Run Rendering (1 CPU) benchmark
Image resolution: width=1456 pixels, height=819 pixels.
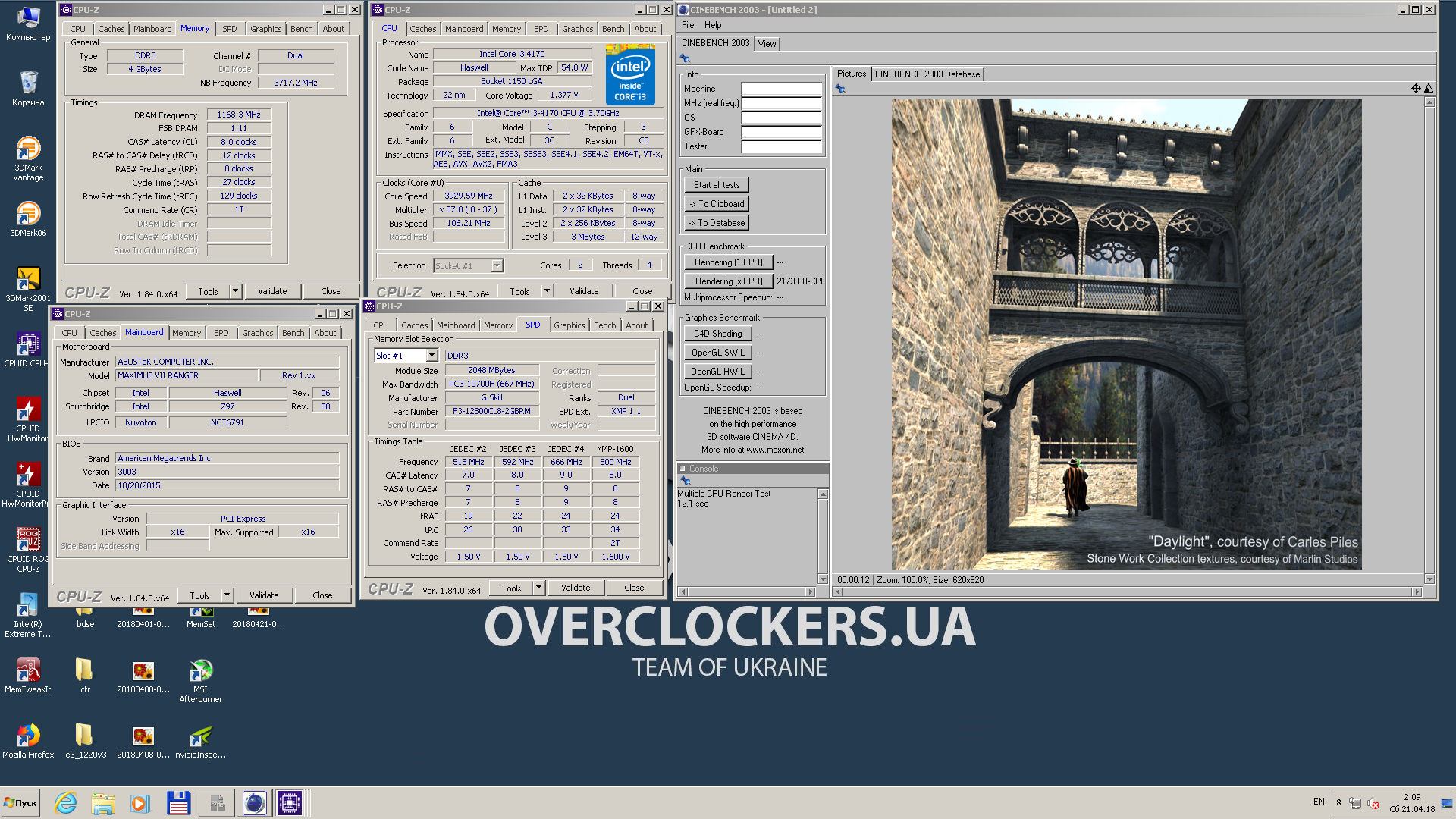(x=729, y=262)
